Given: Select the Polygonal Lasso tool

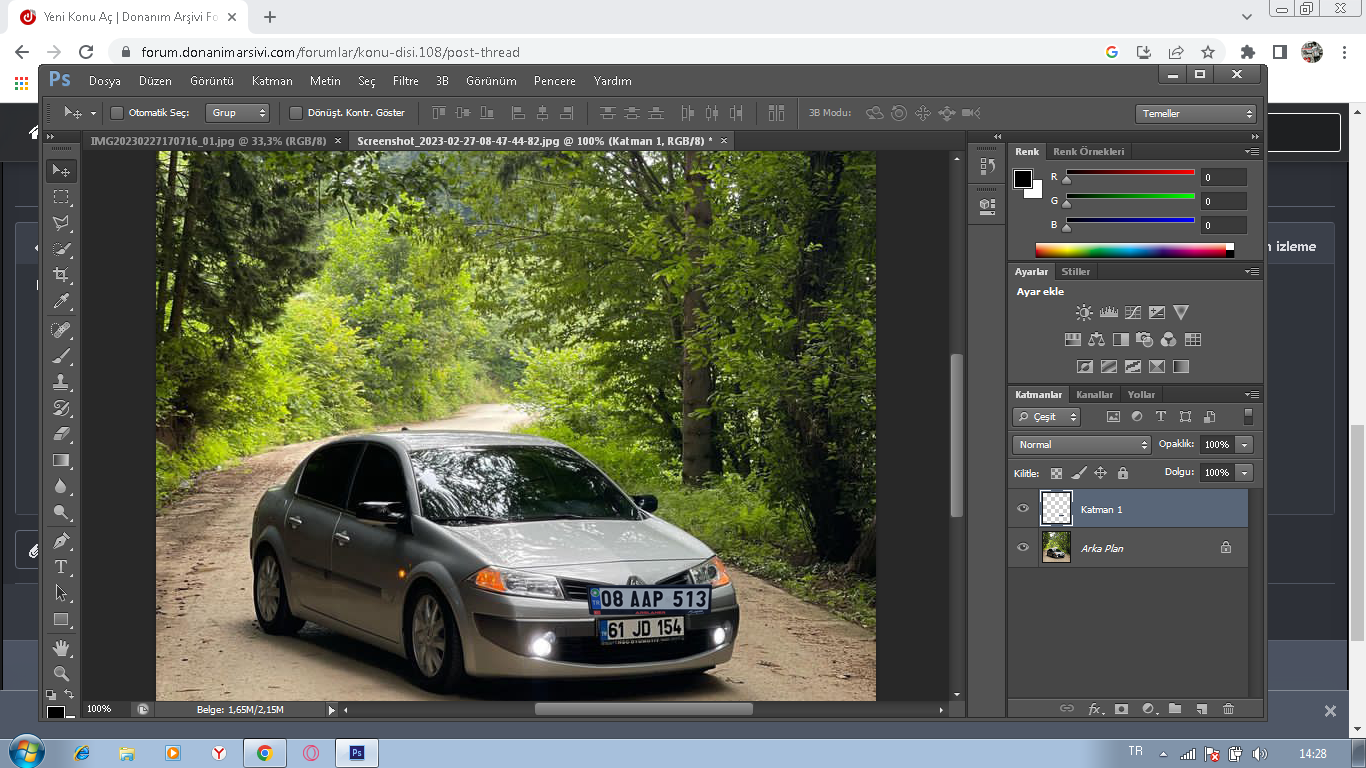Looking at the screenshot, I should click(61, 223).
